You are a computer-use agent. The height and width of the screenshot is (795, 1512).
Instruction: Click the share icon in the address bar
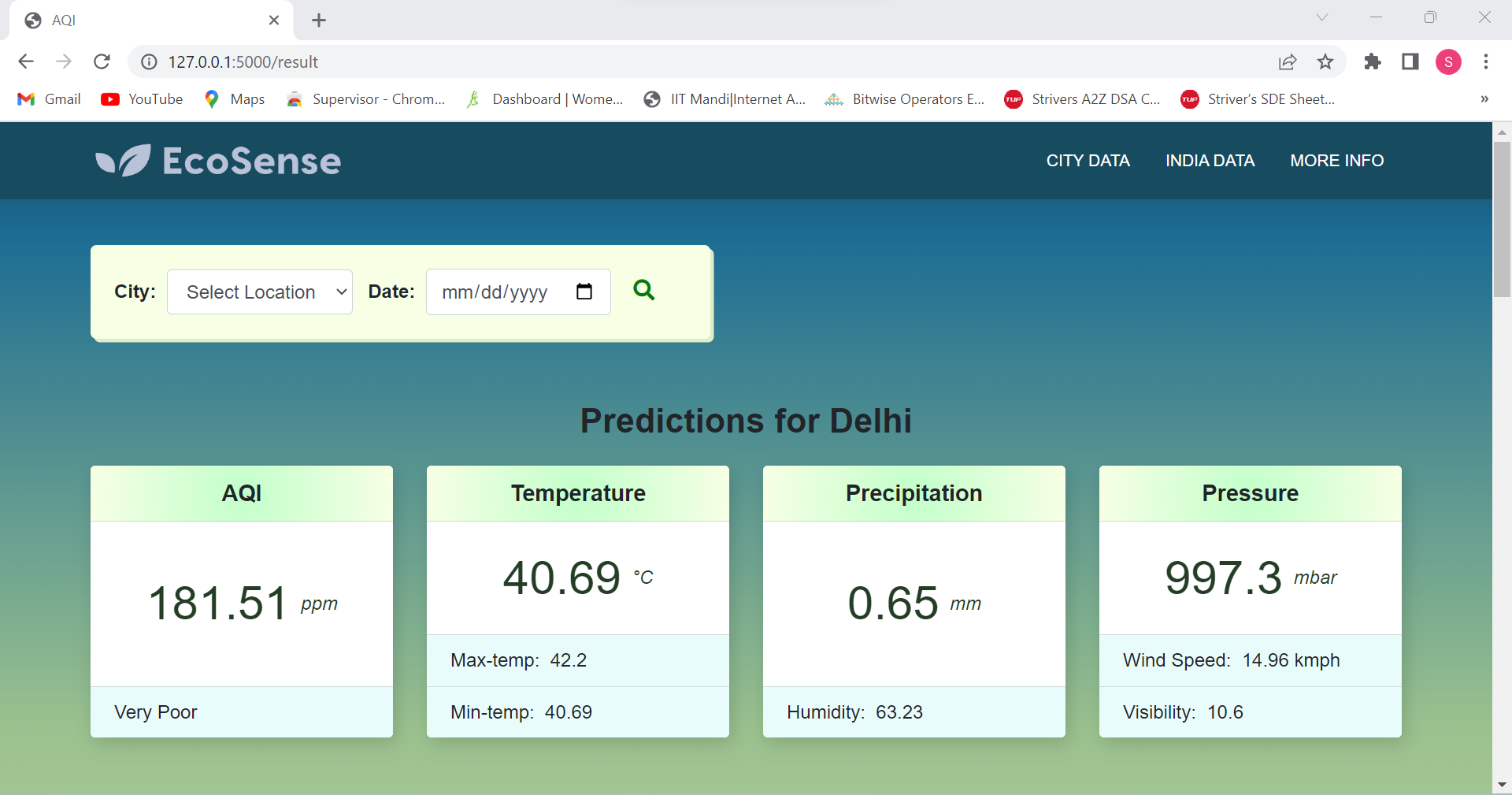(x=1288, y=61)
